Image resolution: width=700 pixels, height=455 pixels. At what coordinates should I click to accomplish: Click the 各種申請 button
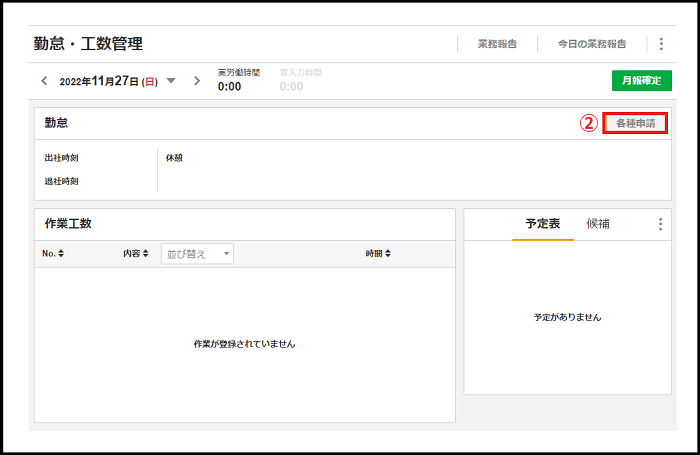[635, 123]
